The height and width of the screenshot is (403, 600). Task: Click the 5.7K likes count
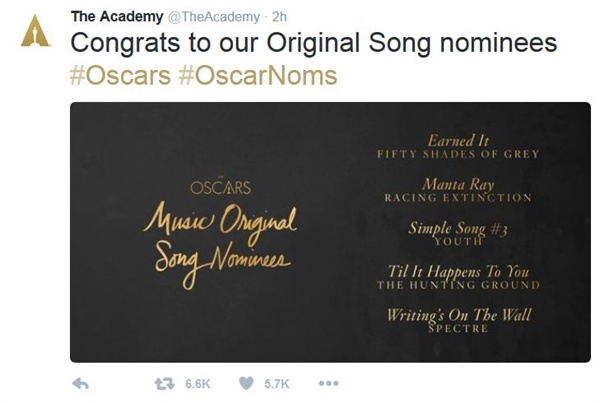click(x=277, y=383)
